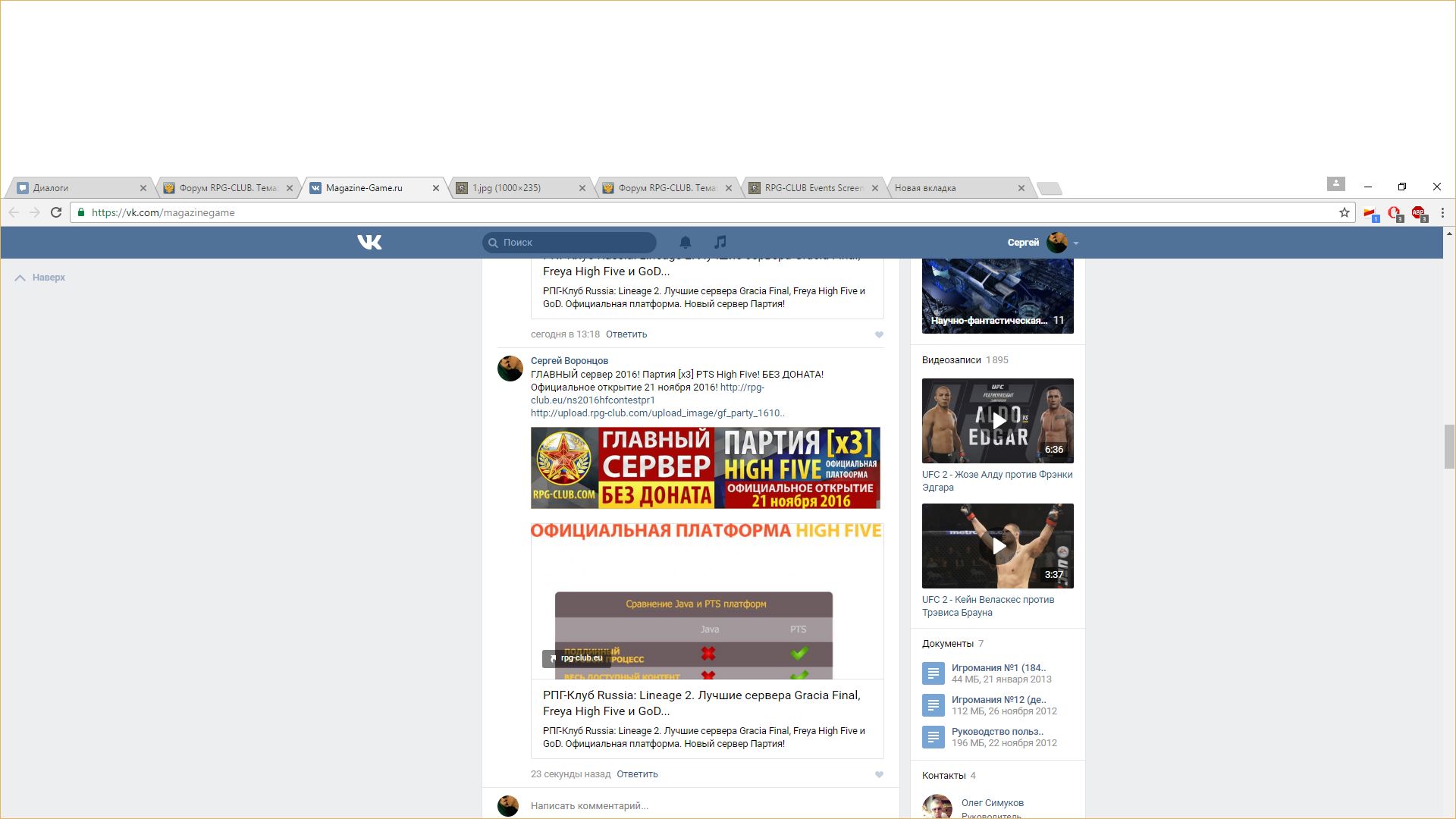Like the comment posted 23 seconds ago

(x=879, y=774)
